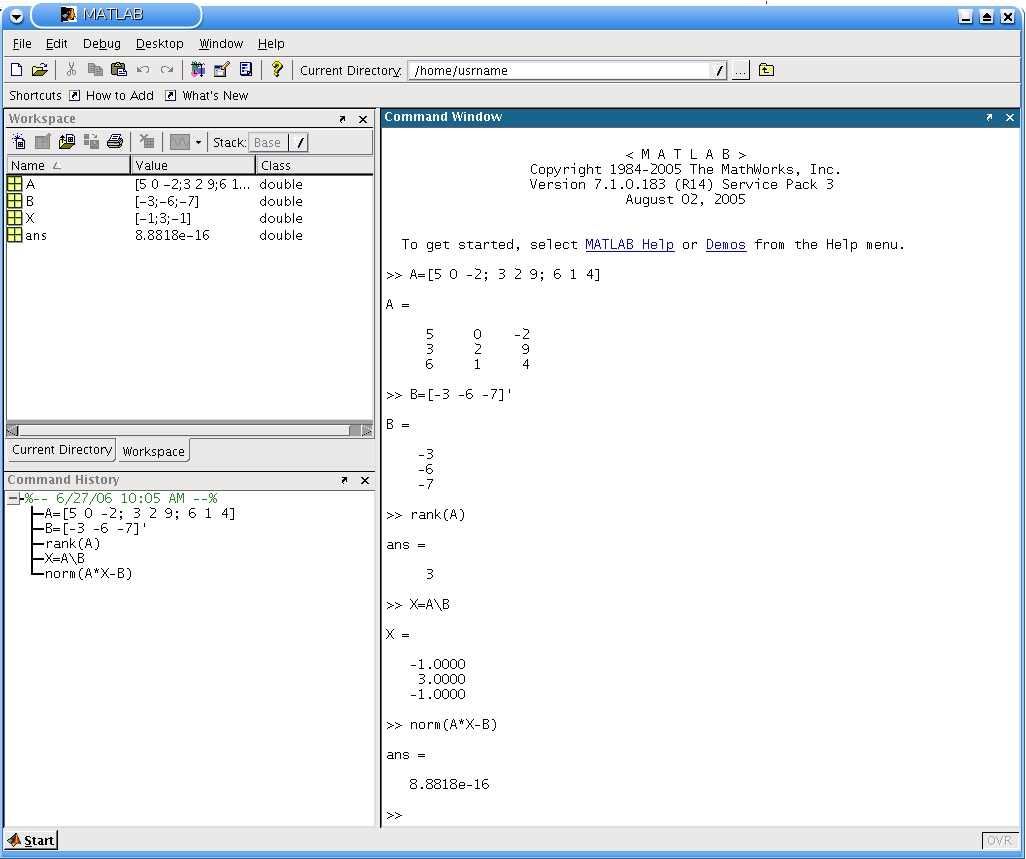This screenshot has width=1026, height=859.
Task: Select norm(A*X-B) in Command History
Action: pos(88,574)
